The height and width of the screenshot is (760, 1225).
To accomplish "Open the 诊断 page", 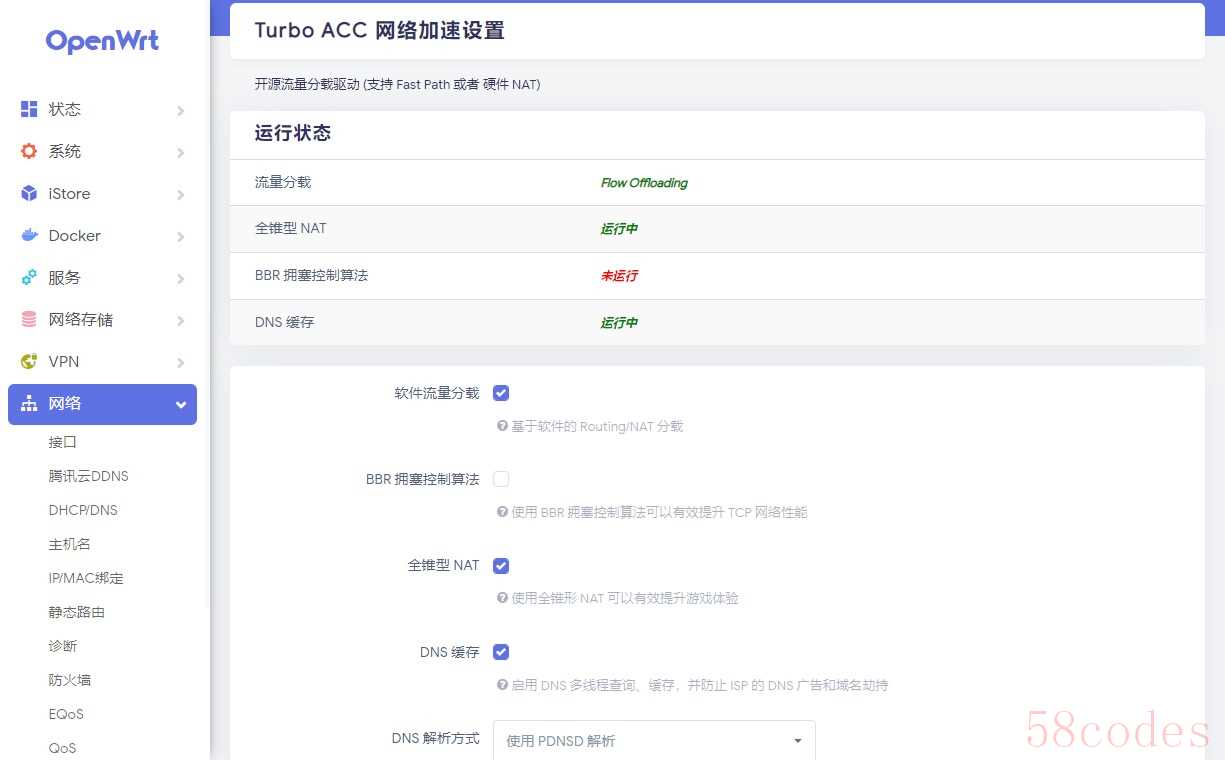I will [62, 646].
